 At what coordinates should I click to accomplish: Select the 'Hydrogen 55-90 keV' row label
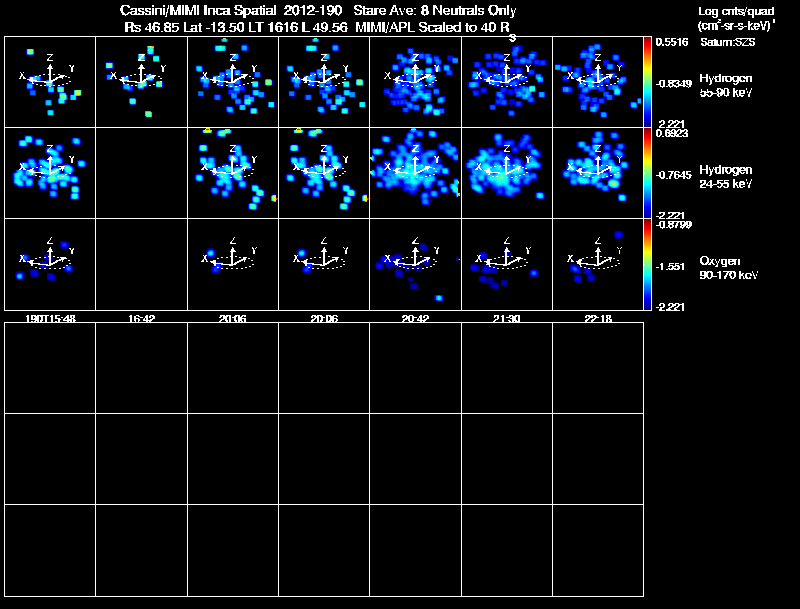(x=726, y=85)
